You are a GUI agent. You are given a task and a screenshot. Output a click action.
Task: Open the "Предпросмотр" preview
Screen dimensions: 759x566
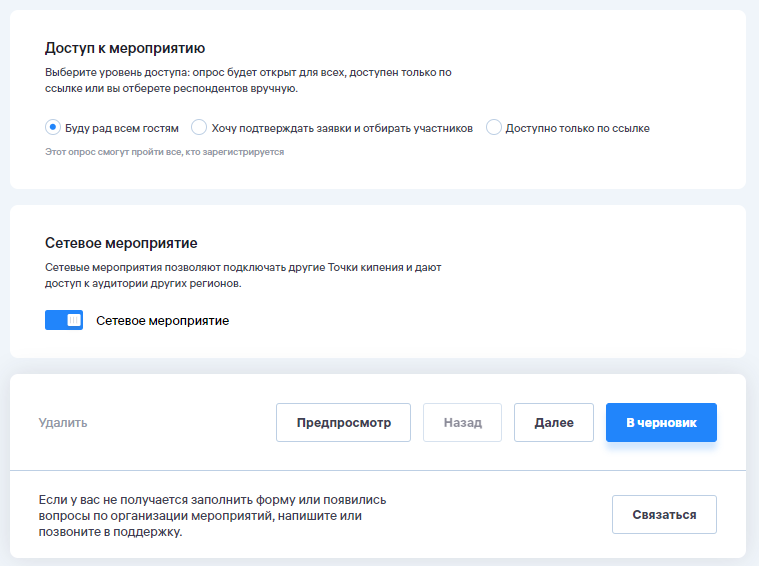343,422
